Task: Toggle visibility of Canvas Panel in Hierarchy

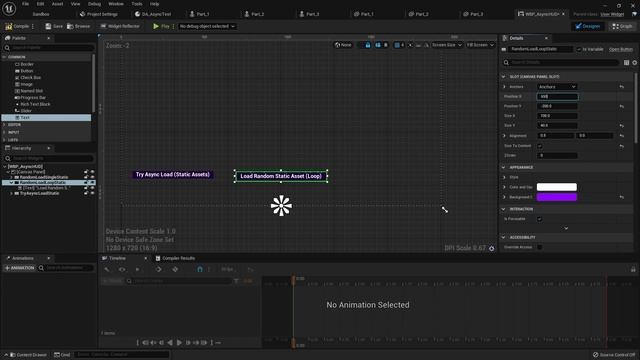Action: click(x=92, y=172)
